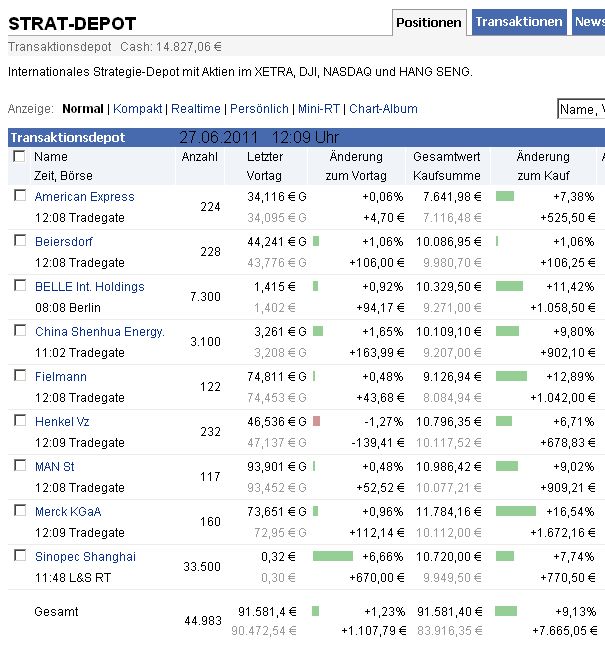Check the Beiersdorf row checkbox
This screenshot has width=605, height=649.
click(20, 240)
